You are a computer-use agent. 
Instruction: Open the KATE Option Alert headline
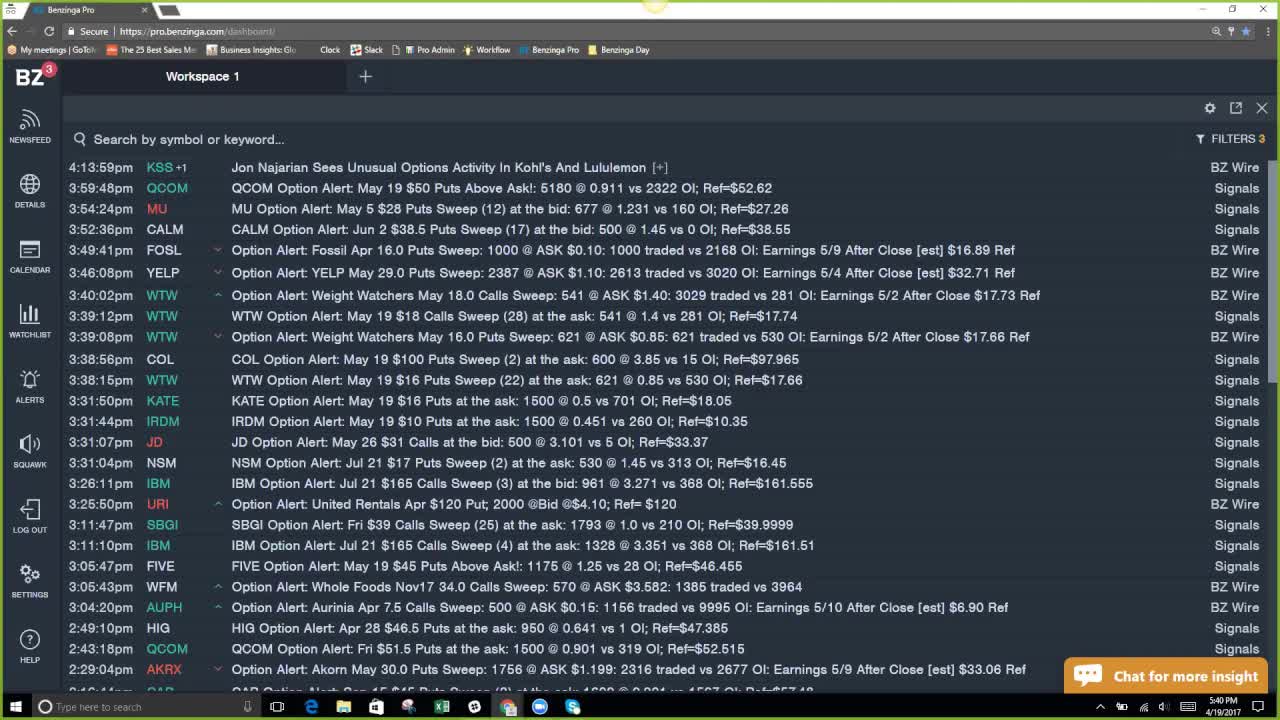click(x=482, y=401)
